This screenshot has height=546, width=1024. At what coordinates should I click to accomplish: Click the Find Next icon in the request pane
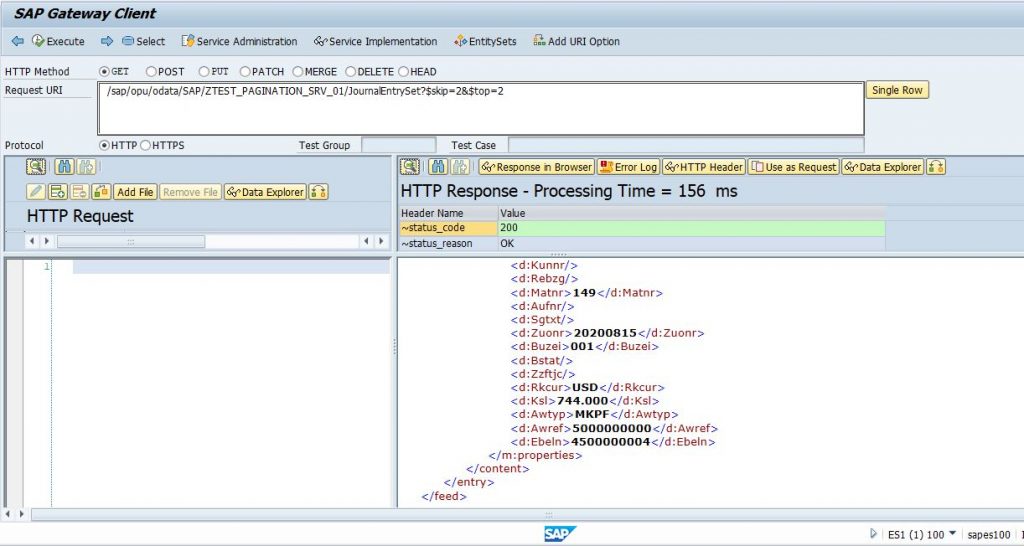click(86, 167)
